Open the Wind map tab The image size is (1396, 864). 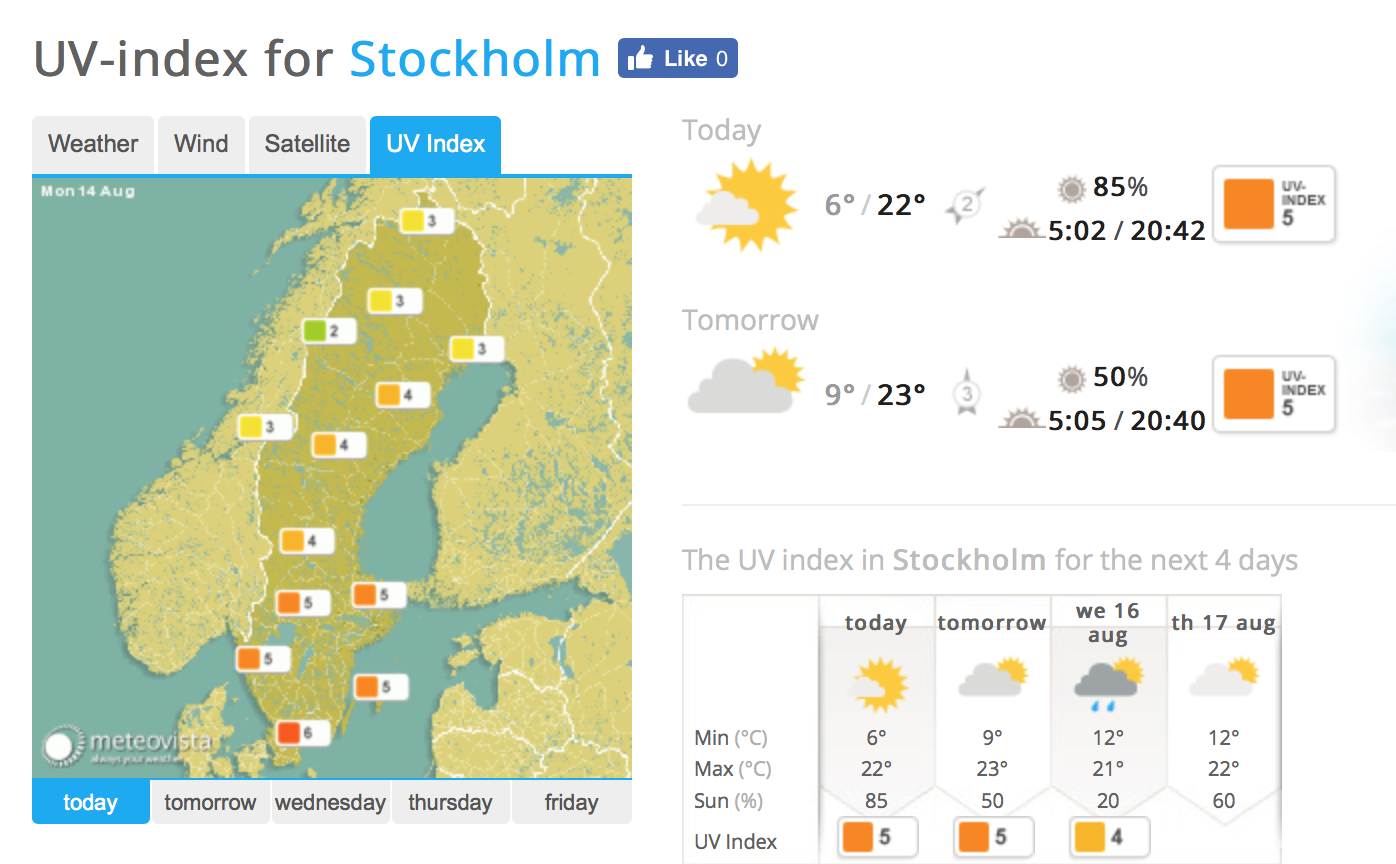(x=201, y=144)
